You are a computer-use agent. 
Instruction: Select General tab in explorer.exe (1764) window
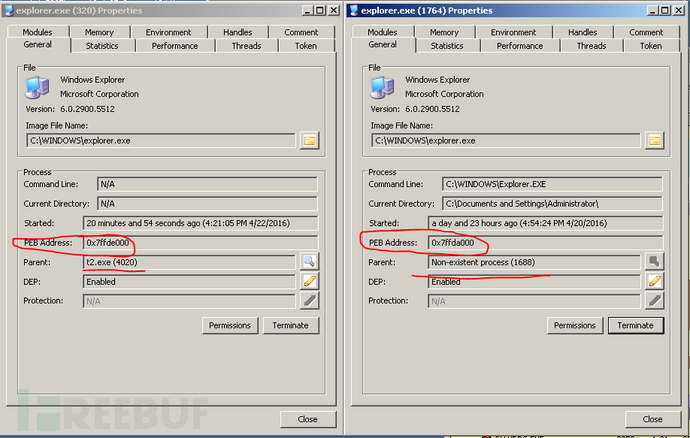point(383,44)
